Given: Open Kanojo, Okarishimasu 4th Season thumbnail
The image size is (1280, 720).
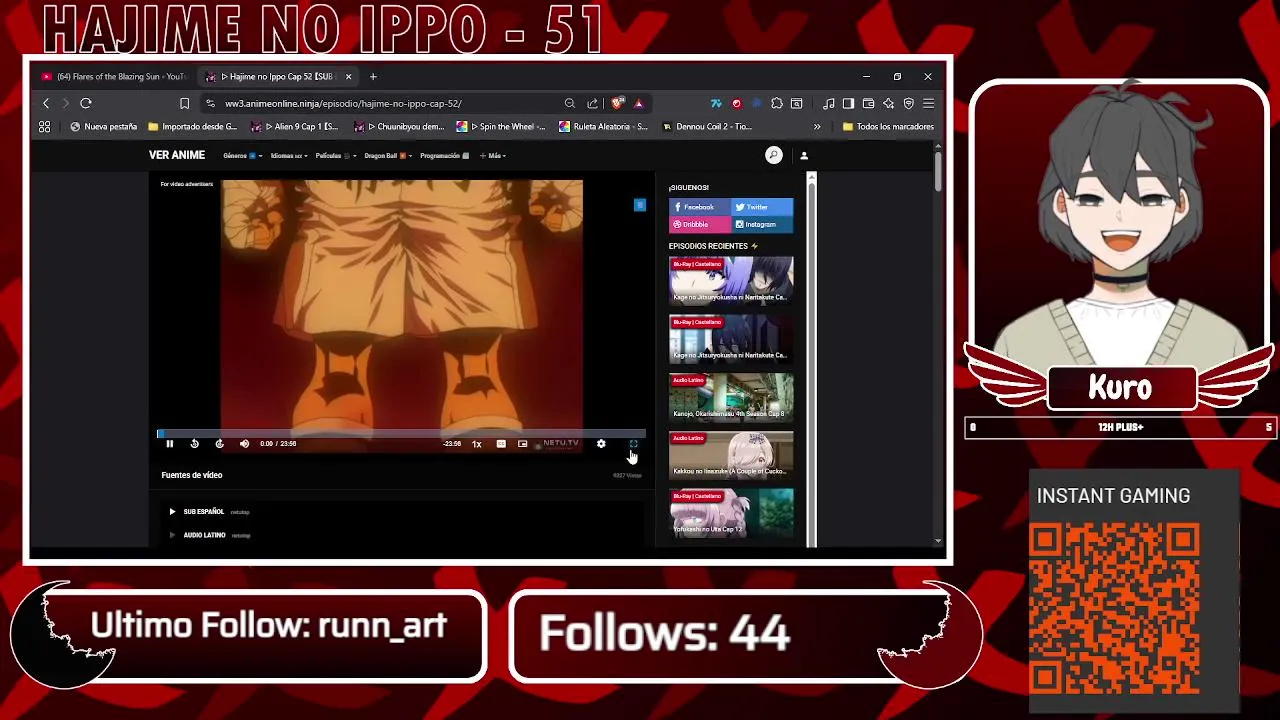Looking at the screenshot, I should pos(731,396).
